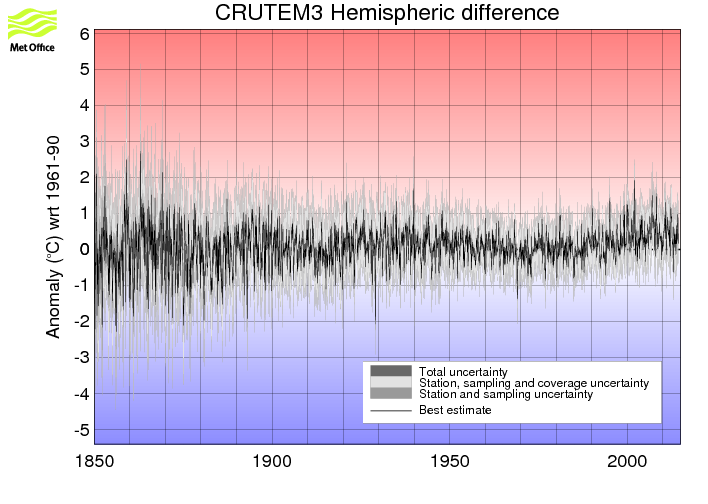Screen dimensions: 708x504
Task: Click the medium gray station and sampling swatch
Action: click(391, 393)
